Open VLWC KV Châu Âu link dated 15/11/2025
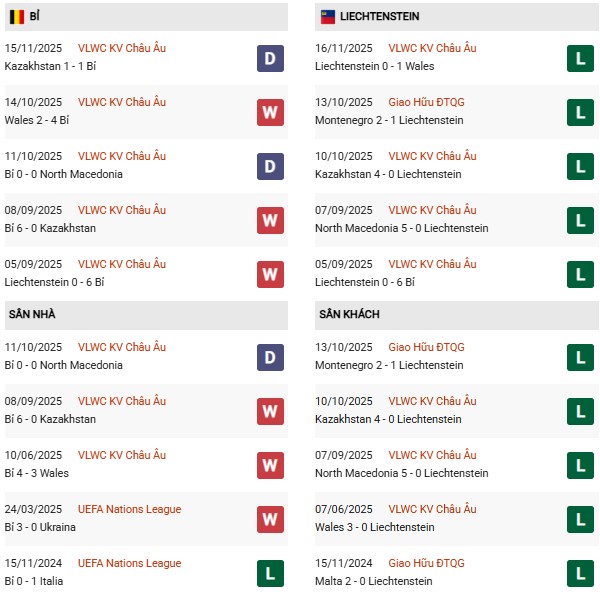This screenshot has width=600, height=592. [122, 48]
